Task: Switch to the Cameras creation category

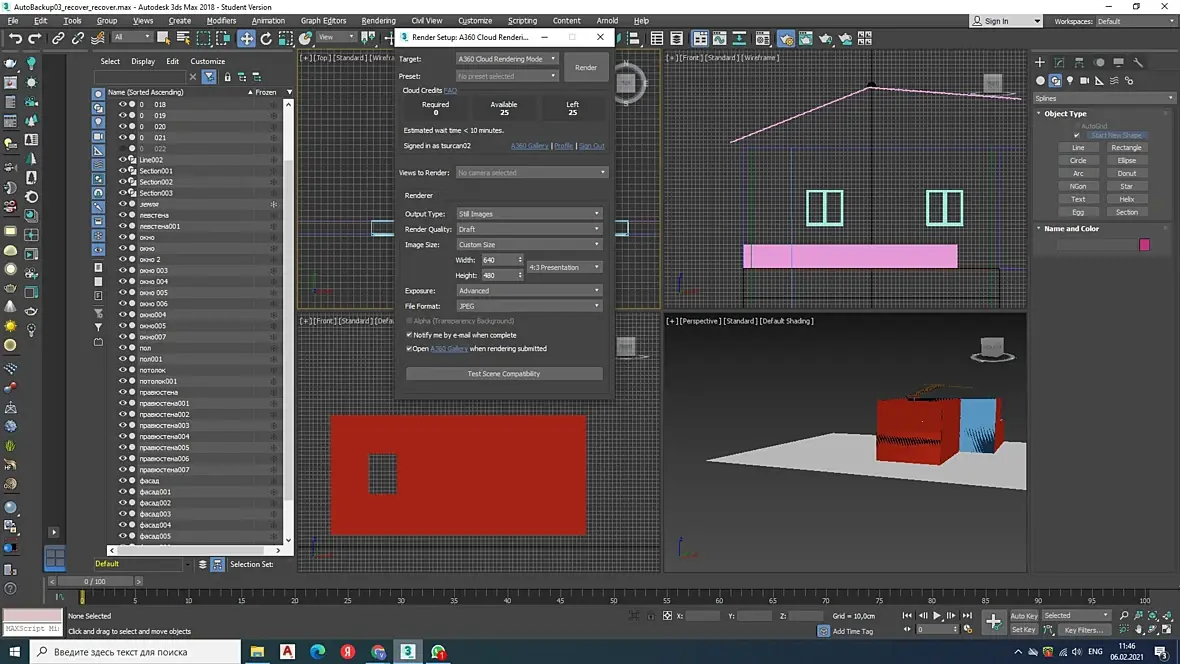Action: tap(1084, 81)
